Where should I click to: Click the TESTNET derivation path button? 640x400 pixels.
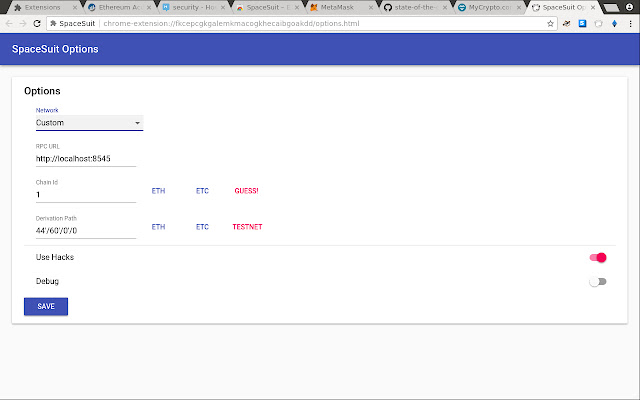pos(247,227)
